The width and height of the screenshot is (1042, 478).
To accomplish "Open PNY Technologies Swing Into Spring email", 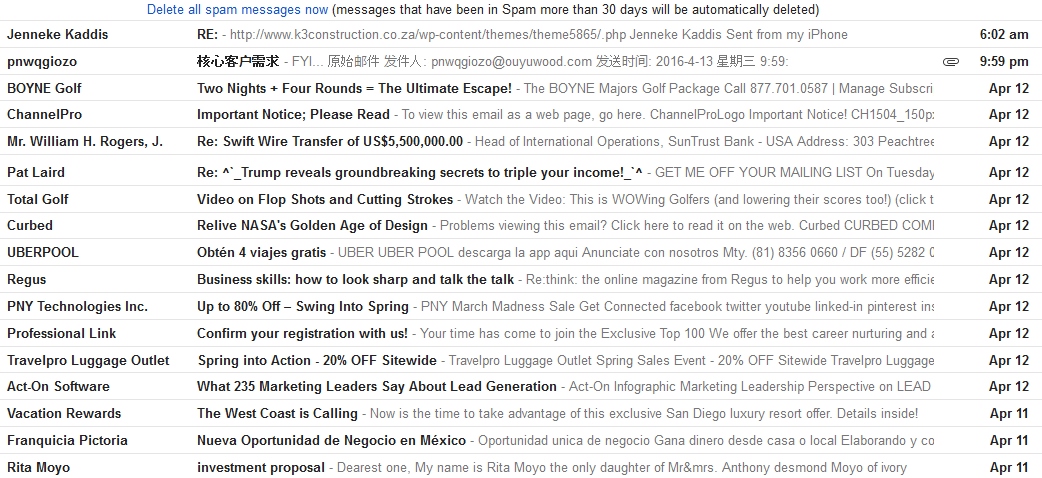I will point(303,306).
